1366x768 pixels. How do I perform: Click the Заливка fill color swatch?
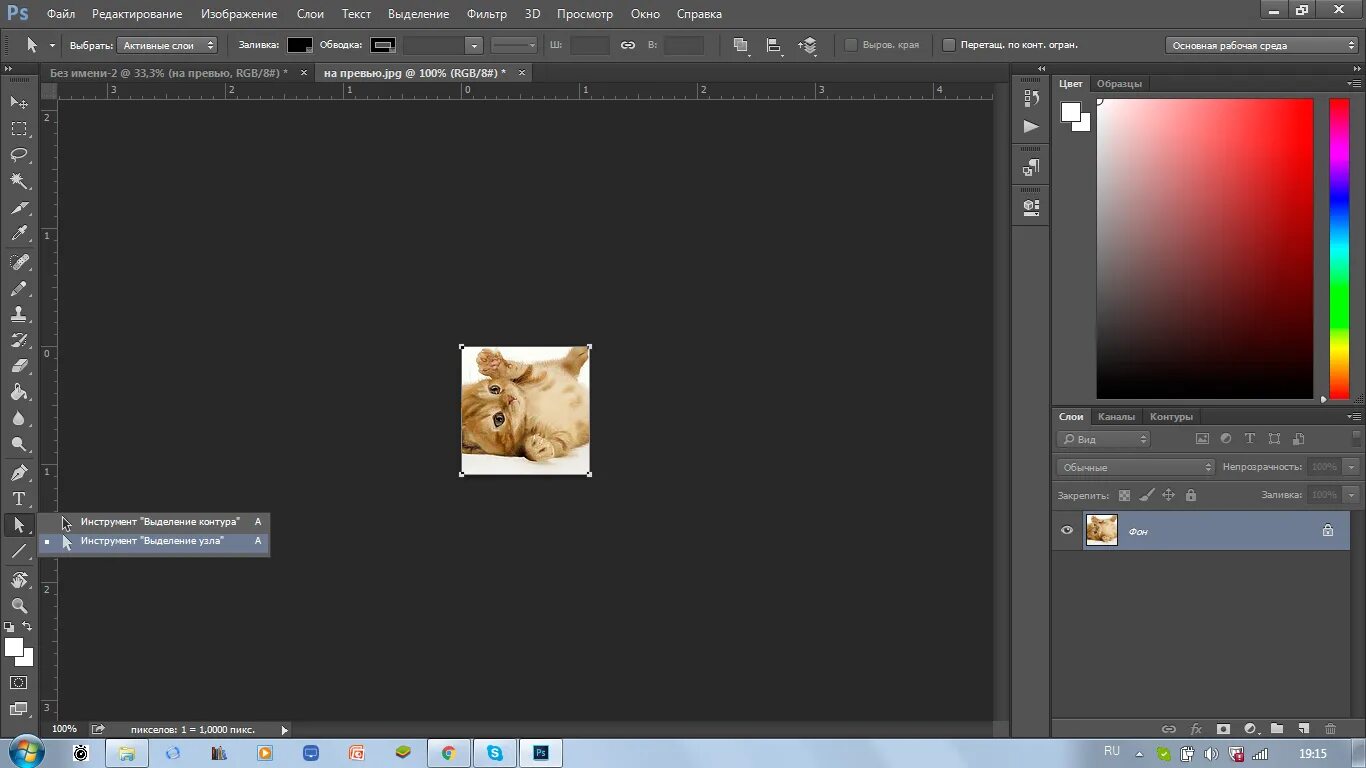(x=300, y=45)
